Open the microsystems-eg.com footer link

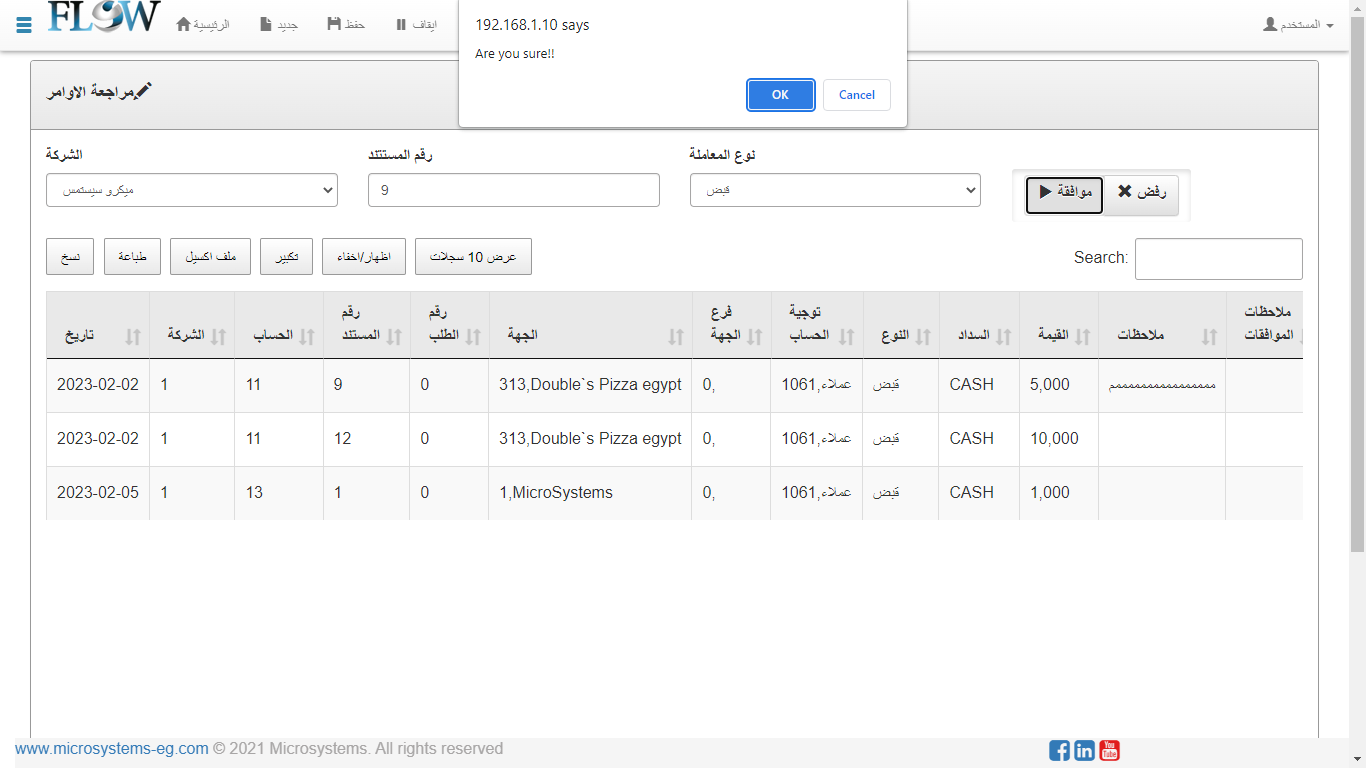pyautogui.click(x=112, y=749)
